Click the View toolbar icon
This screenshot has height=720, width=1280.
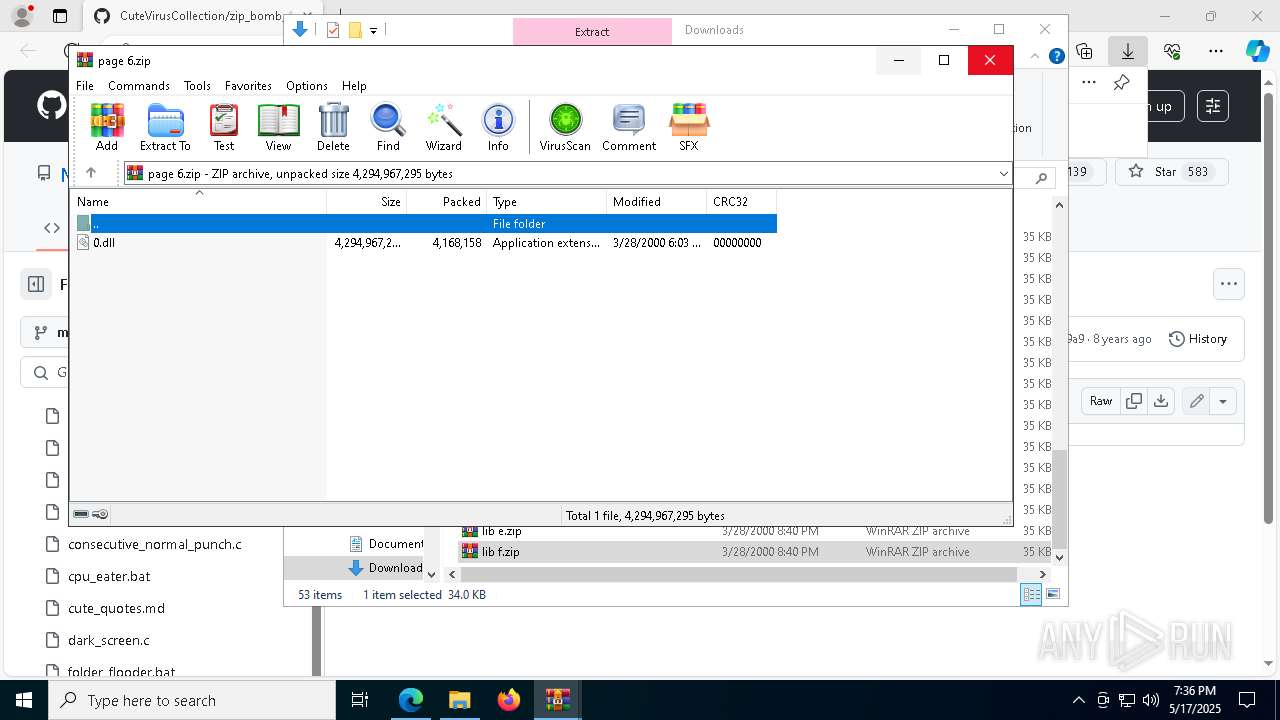[x=278, y=127]
